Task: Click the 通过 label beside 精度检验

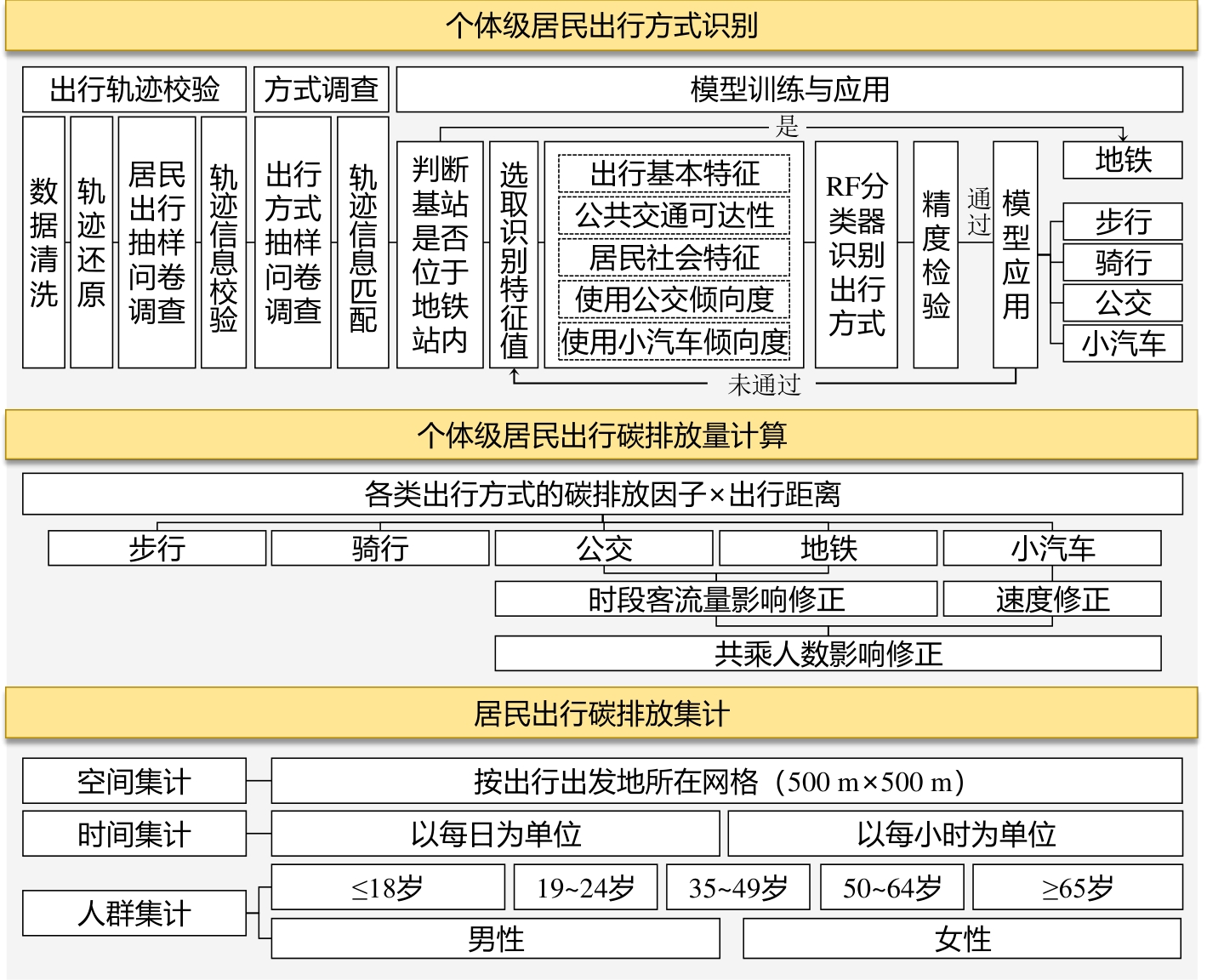Action: [x=978, y=212]
